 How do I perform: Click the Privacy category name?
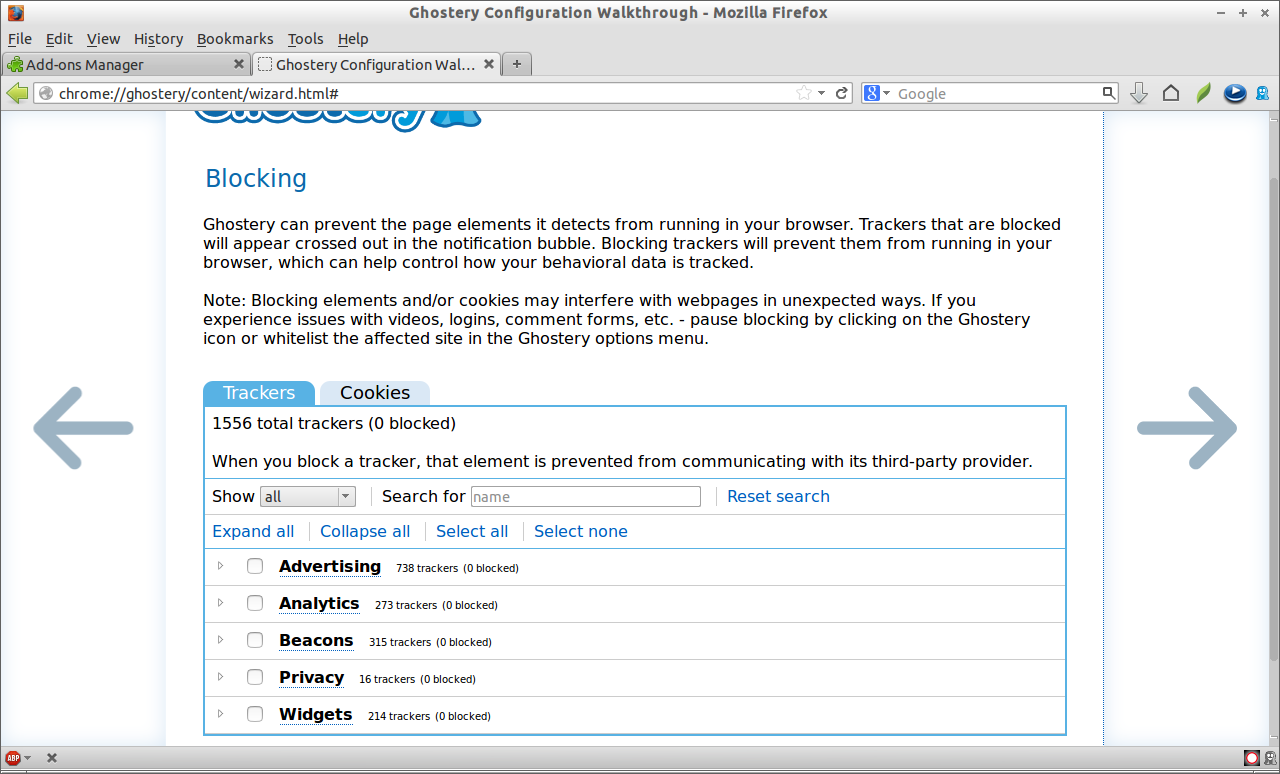[311, 677]
